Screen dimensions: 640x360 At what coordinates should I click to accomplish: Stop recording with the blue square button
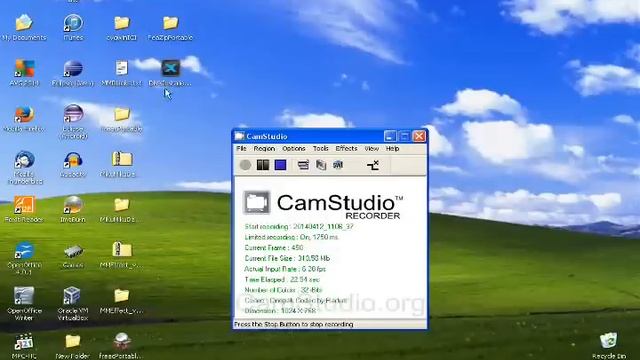pos(280,165)
